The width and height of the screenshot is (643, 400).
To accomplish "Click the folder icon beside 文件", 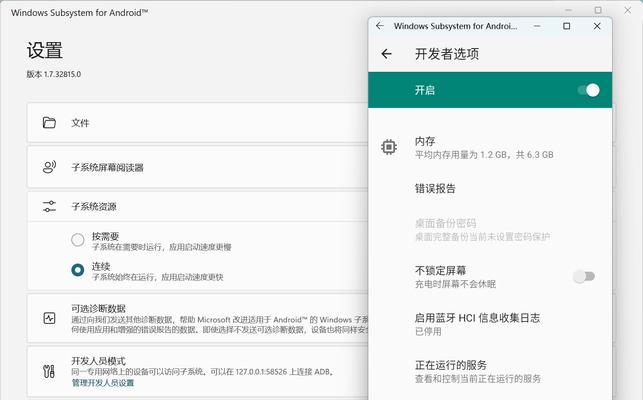I will click(49, 122).
